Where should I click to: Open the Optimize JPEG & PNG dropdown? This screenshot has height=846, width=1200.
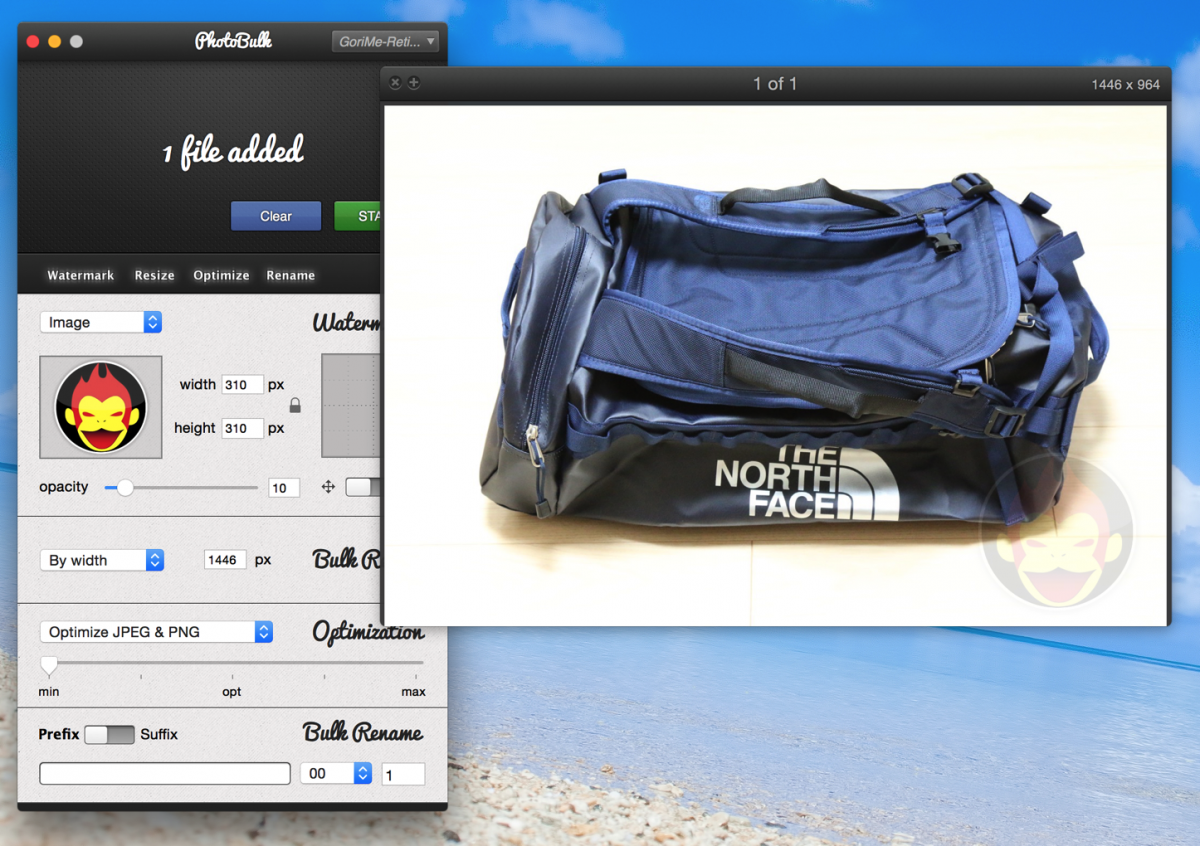[x=155, y=632]
